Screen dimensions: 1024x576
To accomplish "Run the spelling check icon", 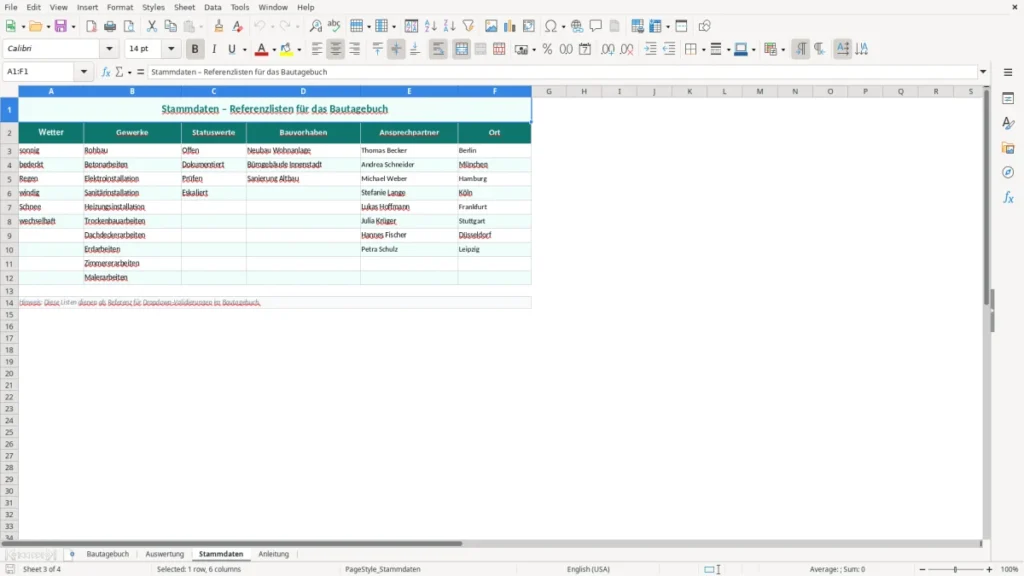I will click(x=334, y=26).
